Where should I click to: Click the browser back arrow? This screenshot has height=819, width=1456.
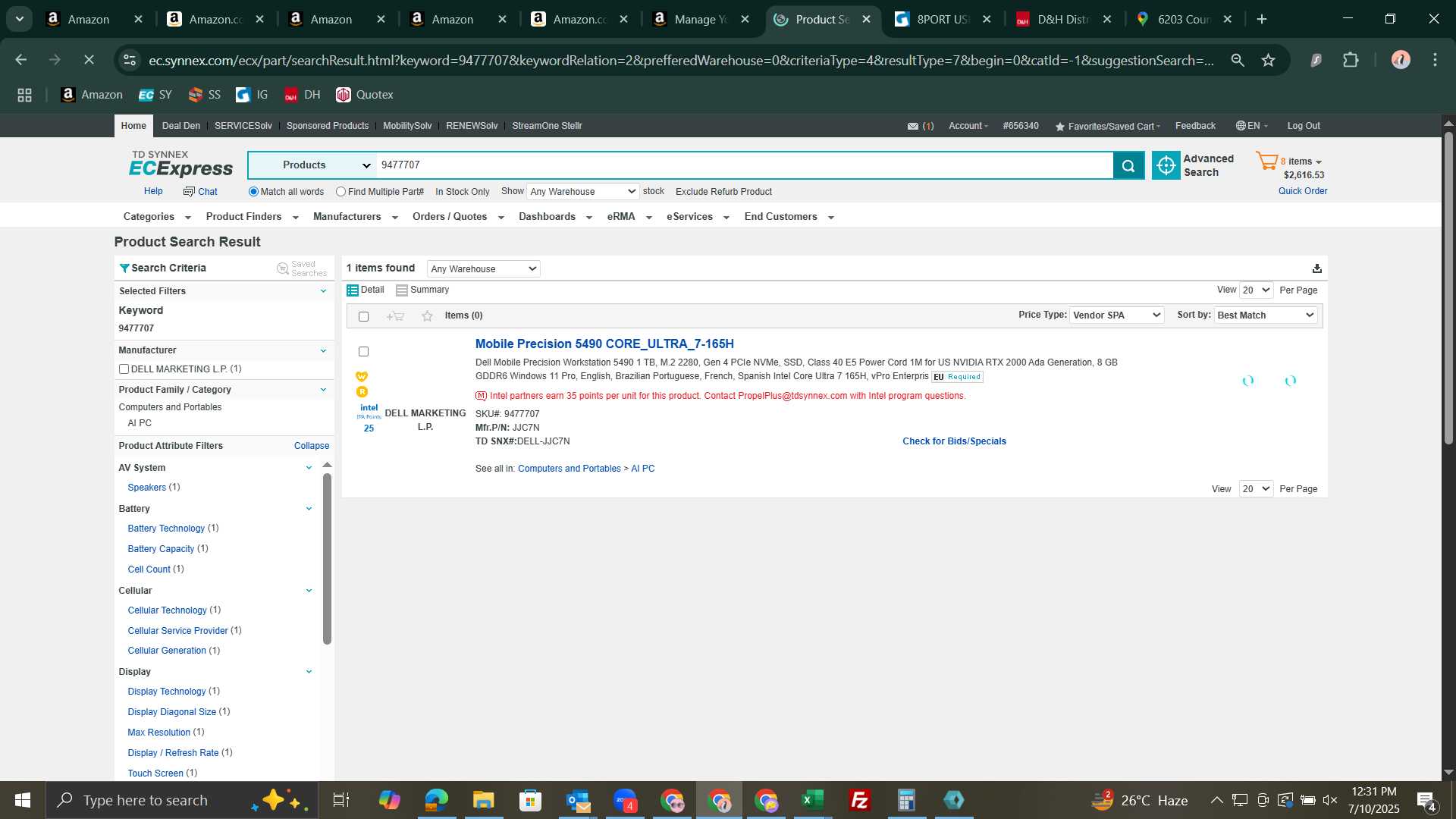[x=21, y=60]
